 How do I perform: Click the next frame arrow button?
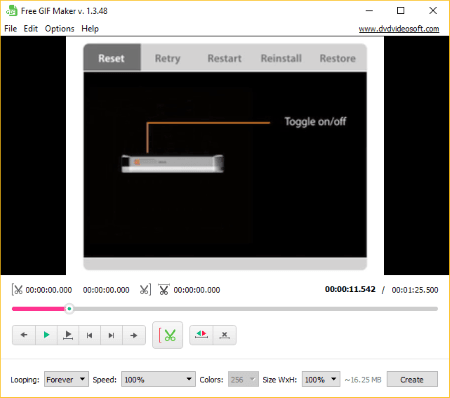coord(134,335)
